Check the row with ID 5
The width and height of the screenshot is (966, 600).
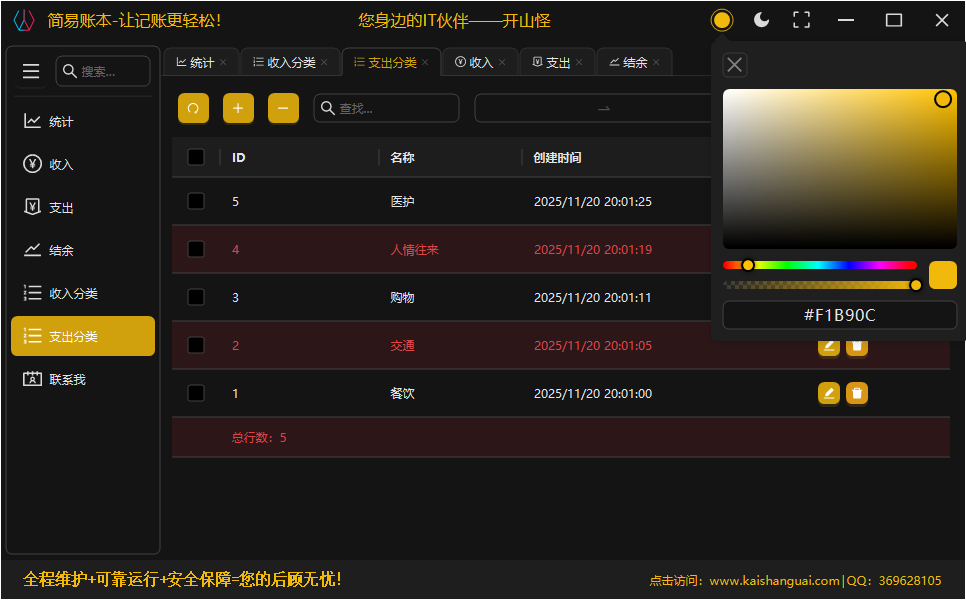pyautogui.click(x=196, y=201)
